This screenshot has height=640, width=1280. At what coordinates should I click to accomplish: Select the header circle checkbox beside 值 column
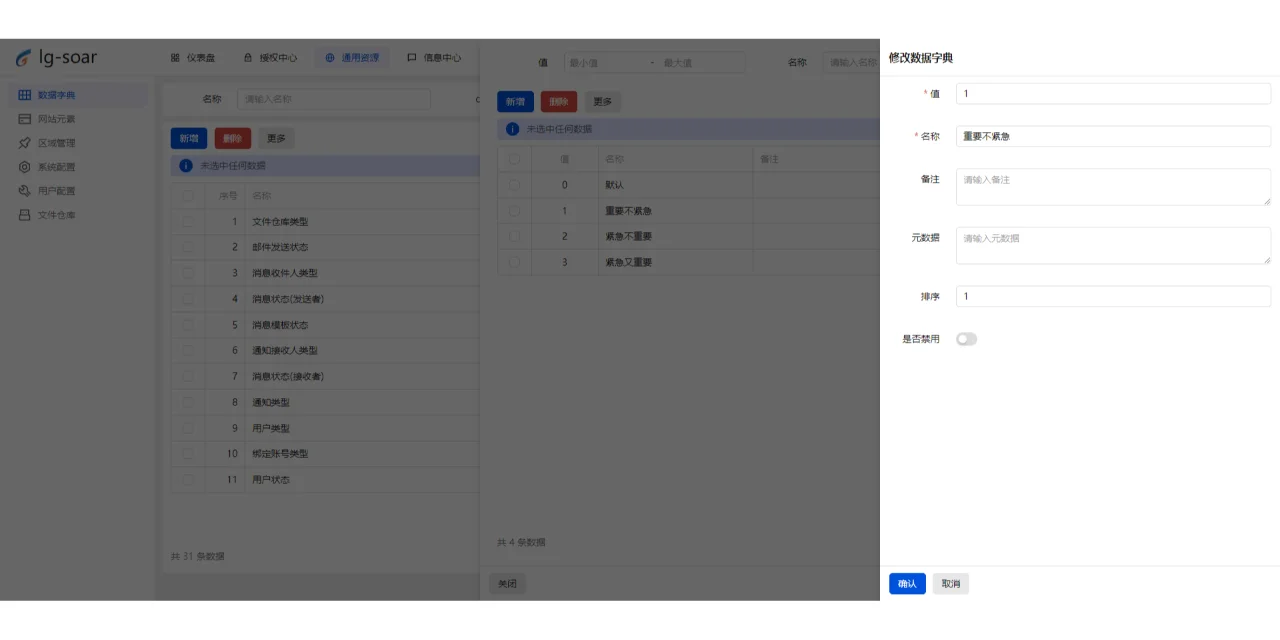[x=514, y=159]
